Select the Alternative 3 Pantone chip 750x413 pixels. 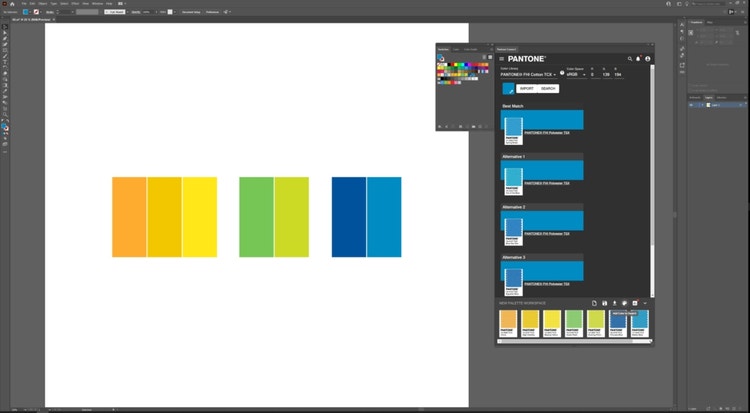point(513,282)
